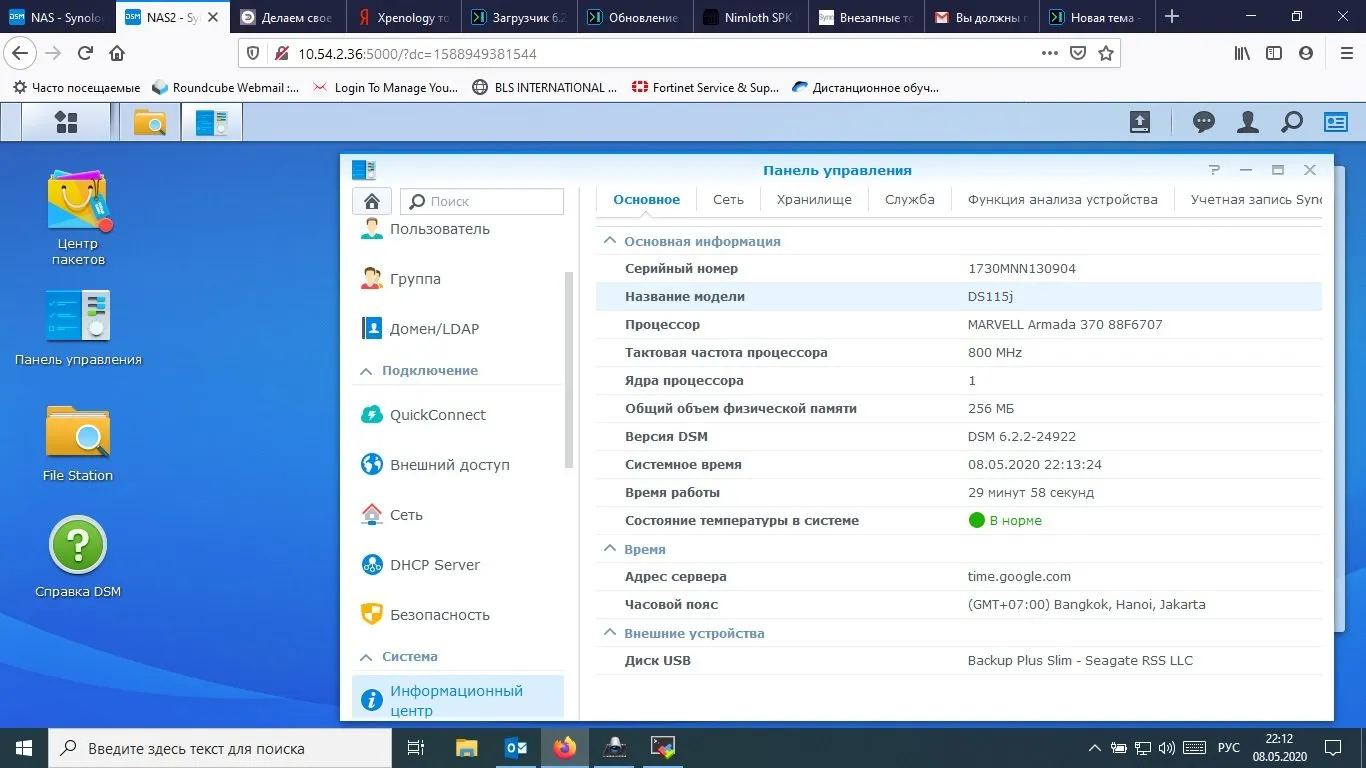Open DHCP Server settings in sidebar
The height and width of the screenshot is (768, 1366).
pos(458,565)
